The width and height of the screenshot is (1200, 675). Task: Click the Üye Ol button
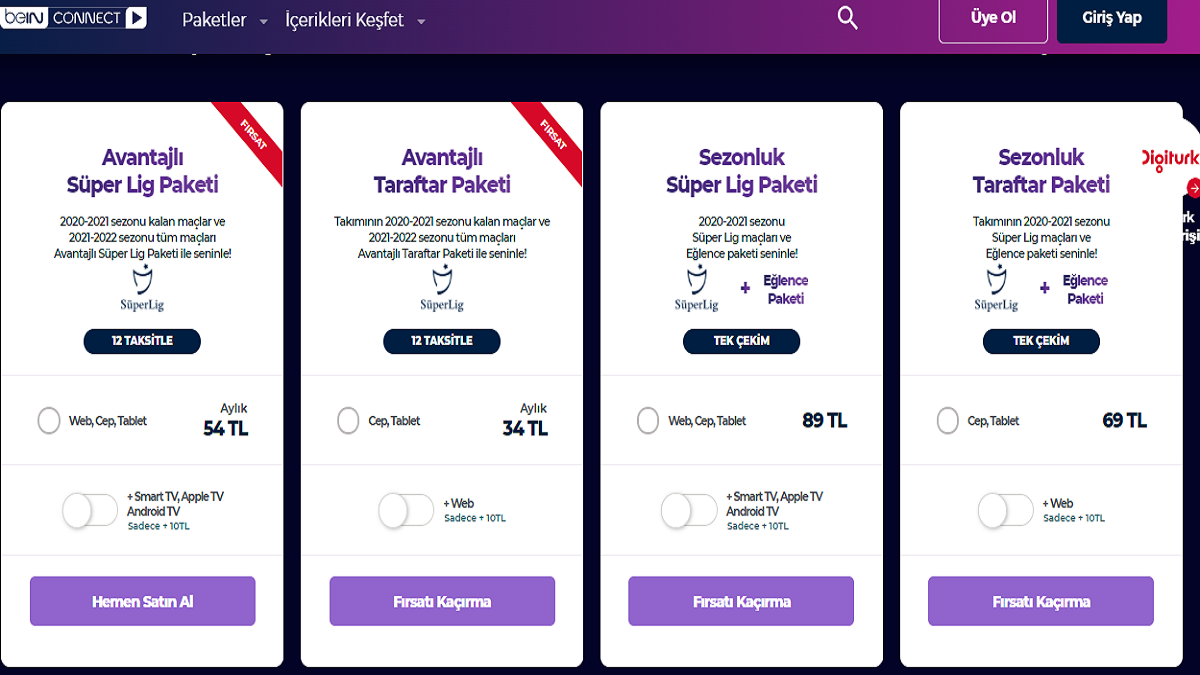(993, 19)
